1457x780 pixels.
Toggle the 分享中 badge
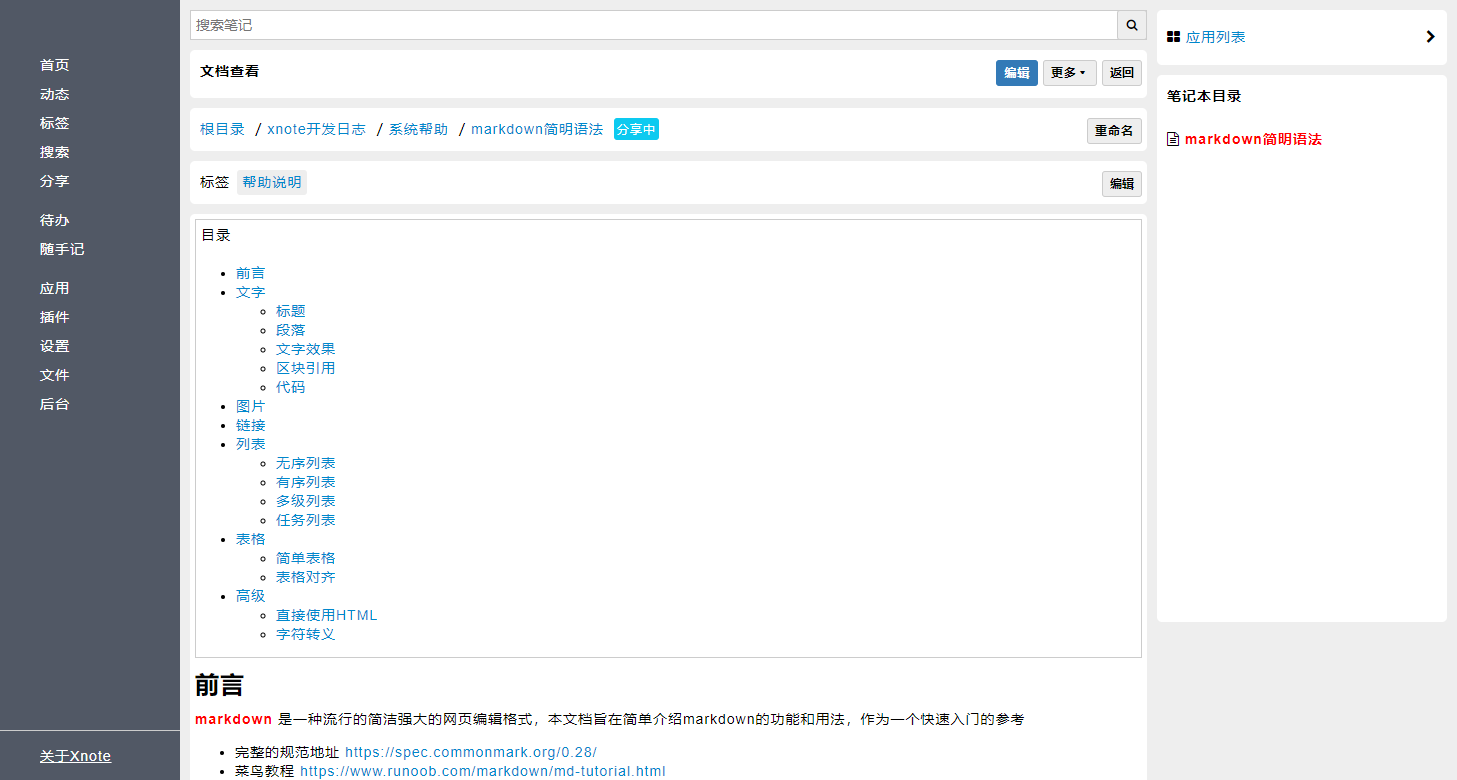[x=636, y=129]
